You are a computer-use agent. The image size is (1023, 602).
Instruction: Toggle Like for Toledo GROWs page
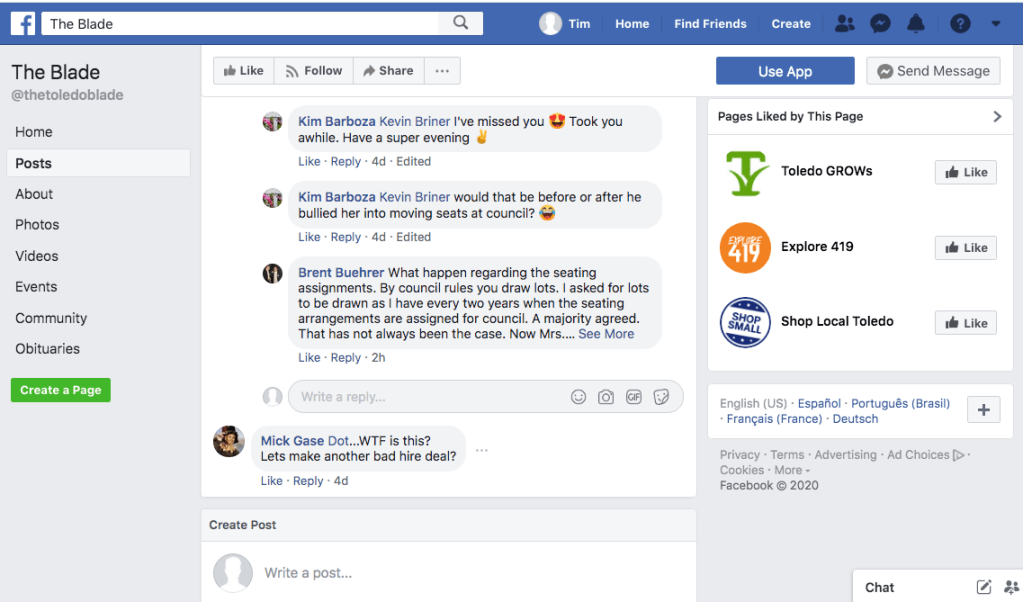click(966, 172)
